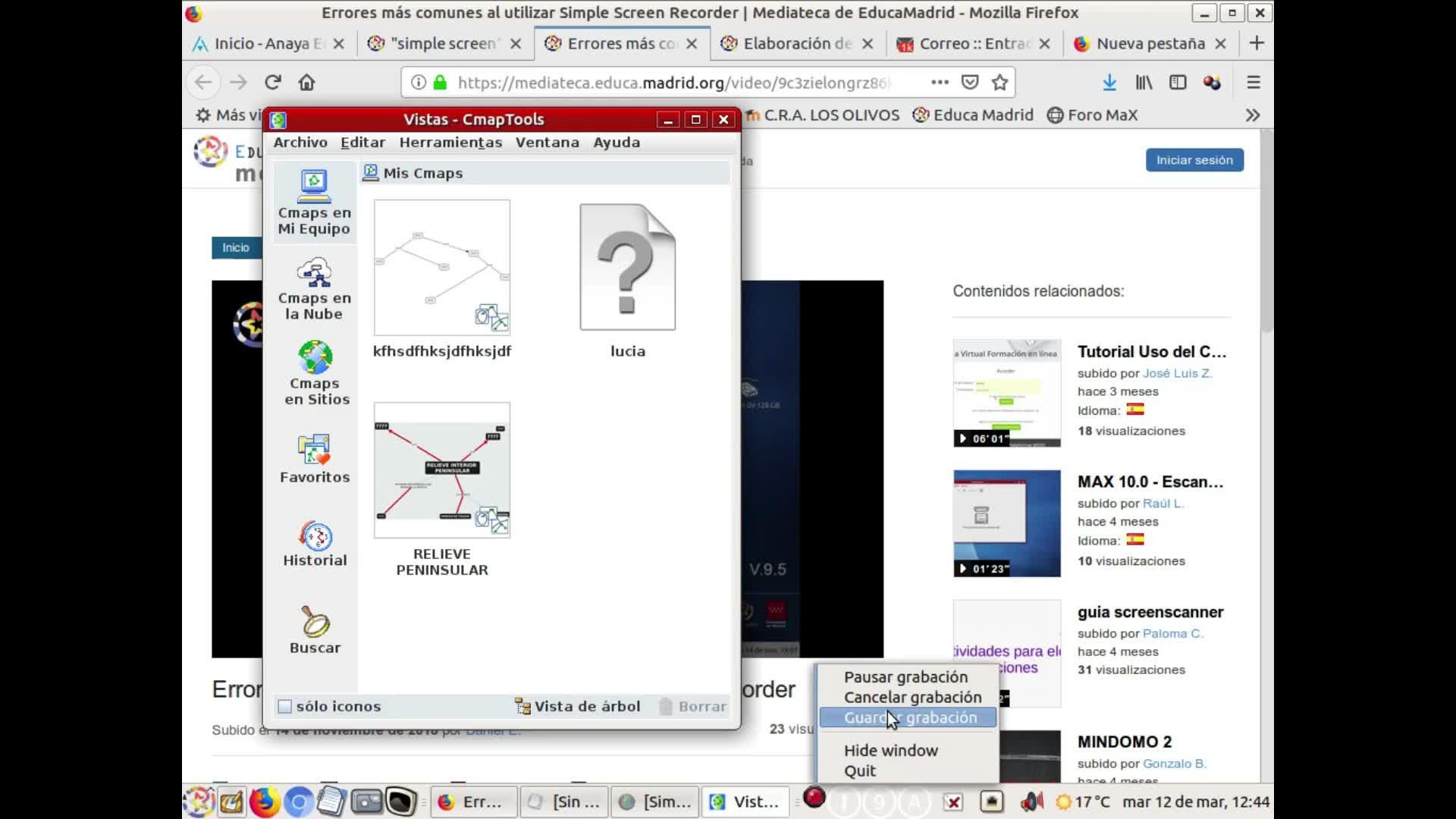
Task: Open RELIEVE PENINSULAR cmap thumbnail
Action: point(442,470)
